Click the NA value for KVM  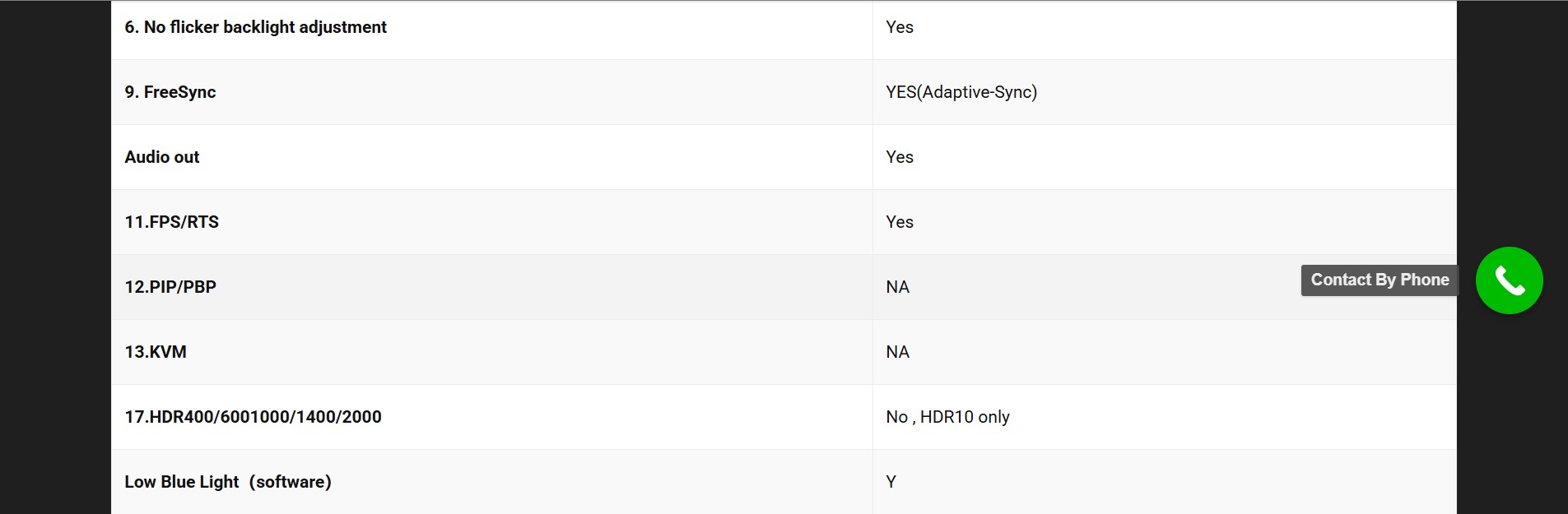point(897,352)
